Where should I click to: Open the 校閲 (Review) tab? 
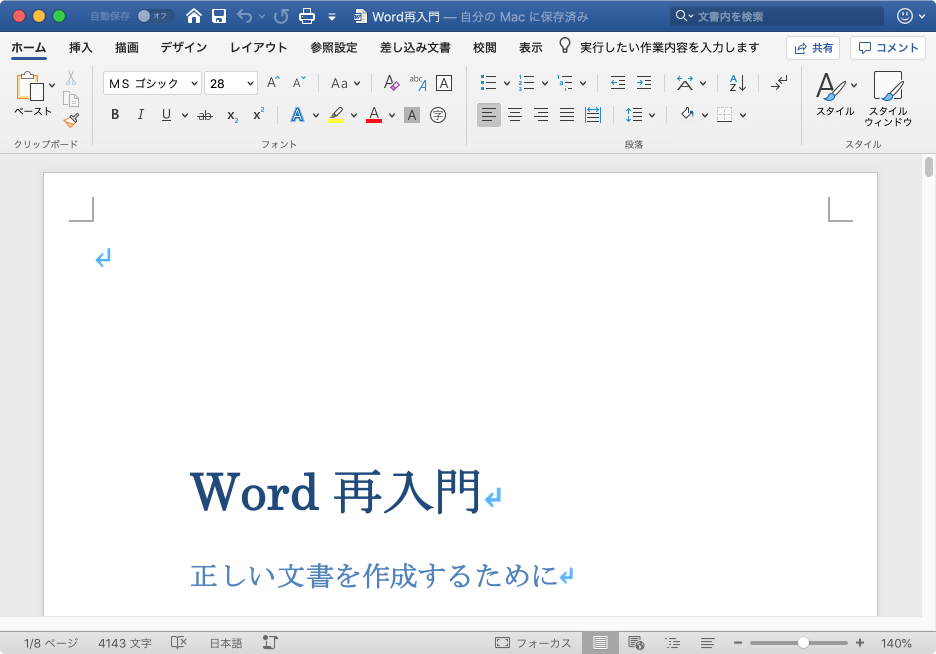point(485,47)
